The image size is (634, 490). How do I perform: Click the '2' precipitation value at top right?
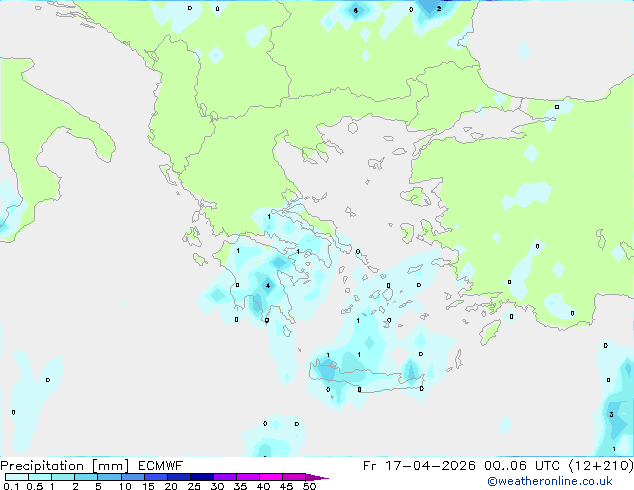439,8
